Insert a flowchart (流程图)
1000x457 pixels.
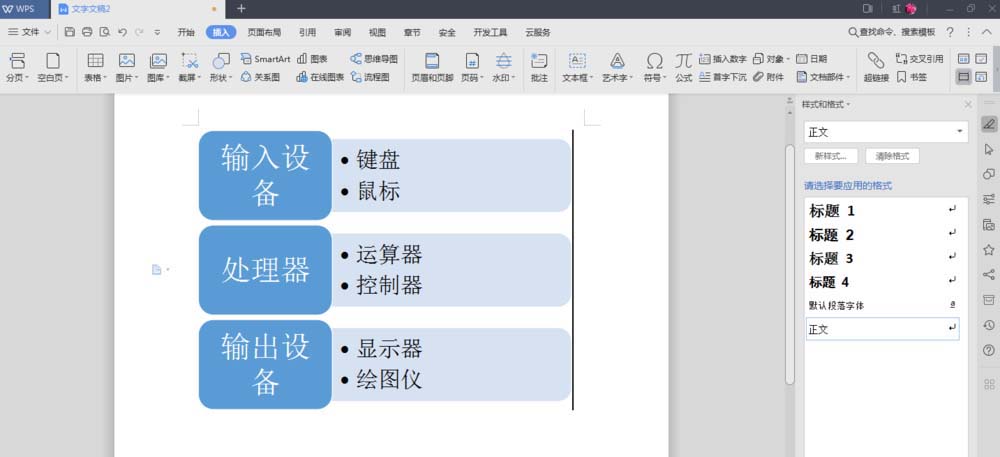[370, 77]
